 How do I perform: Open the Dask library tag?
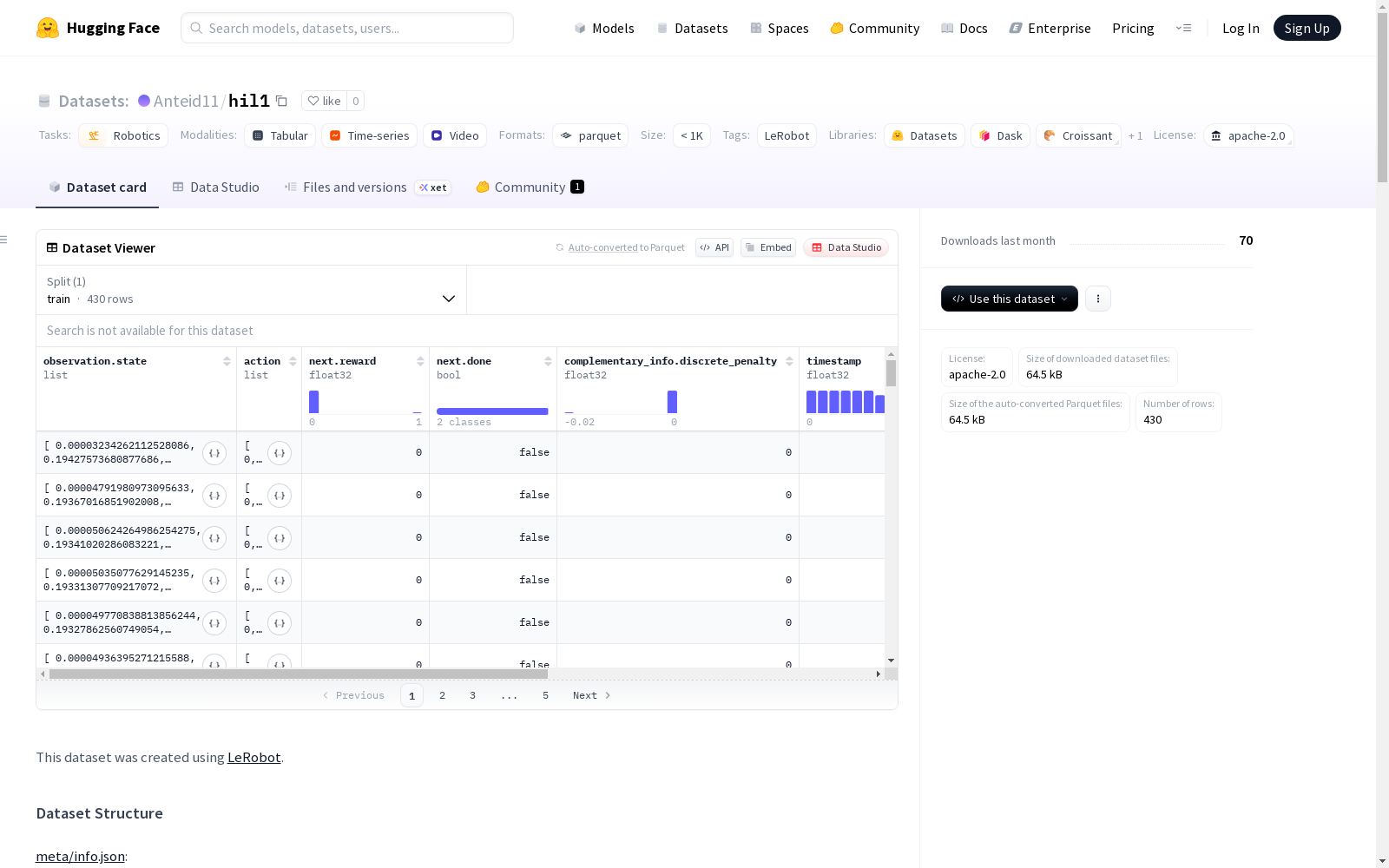[1000, 135]
